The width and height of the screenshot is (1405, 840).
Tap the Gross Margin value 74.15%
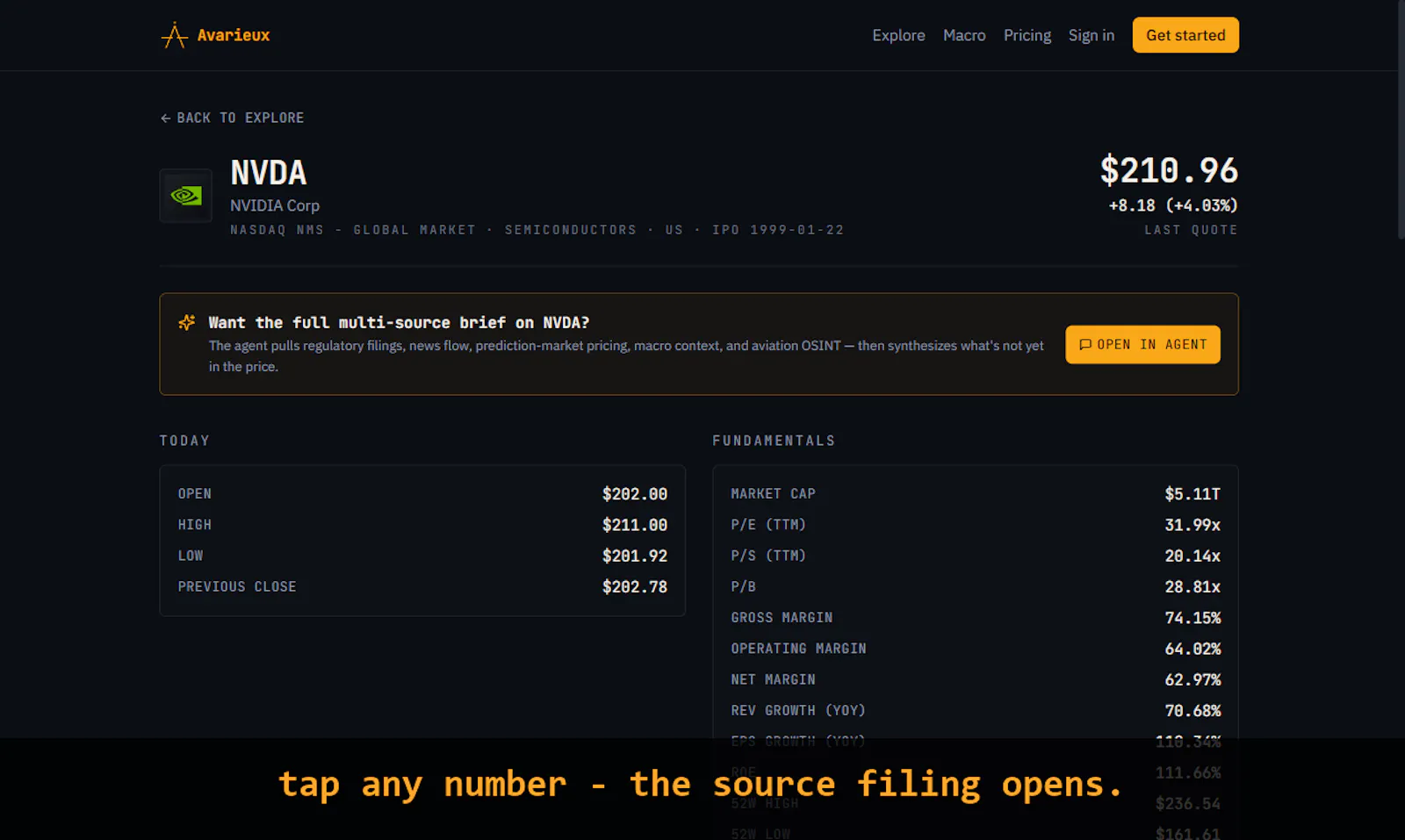coord(1192,618)
